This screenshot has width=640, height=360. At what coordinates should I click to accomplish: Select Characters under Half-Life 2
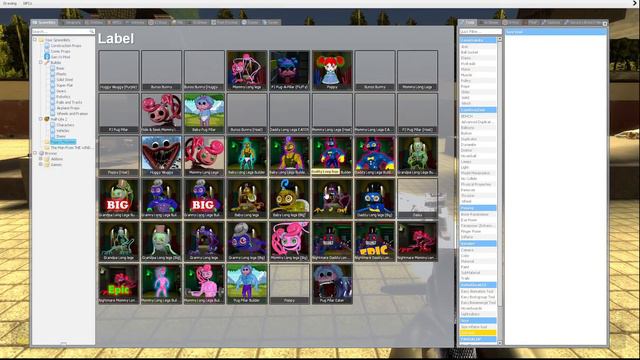(65, 125)
